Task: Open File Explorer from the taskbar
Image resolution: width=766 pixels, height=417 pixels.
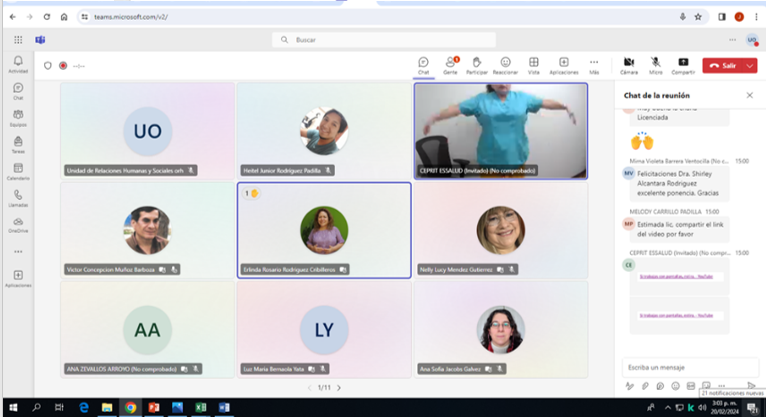Action: [107, 407]
